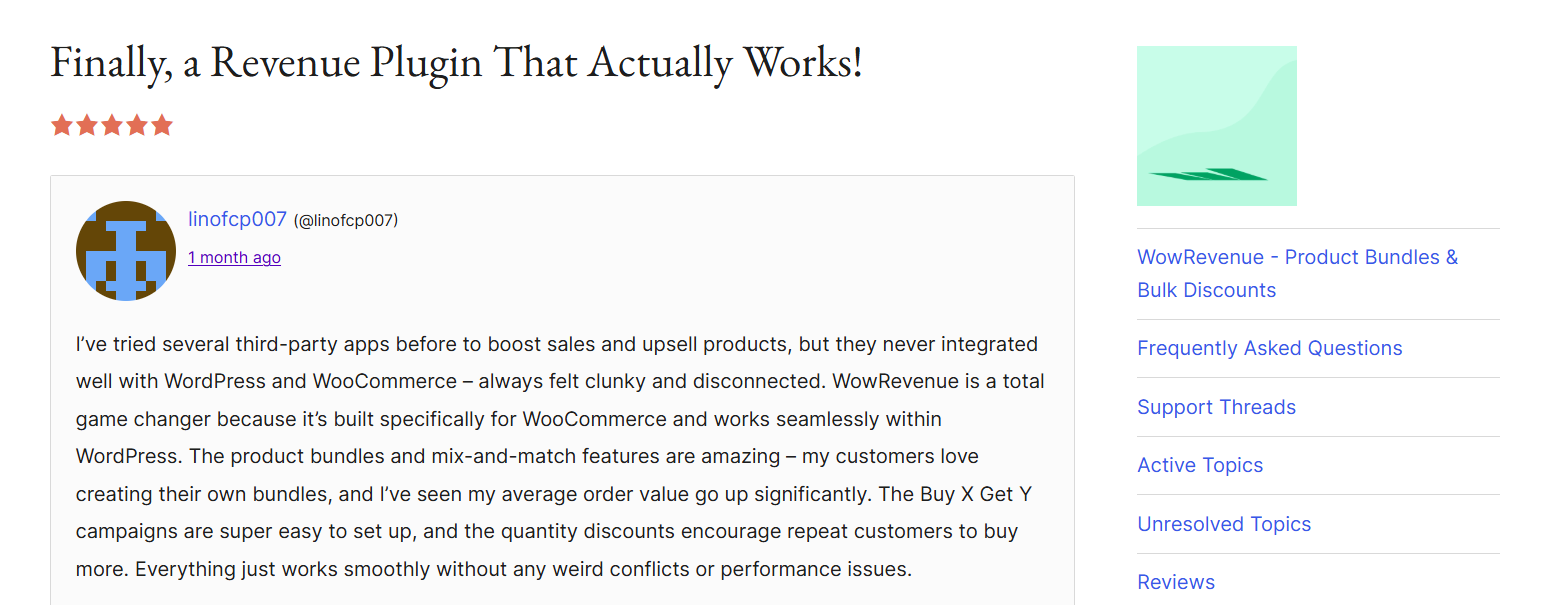The image size is (1554, 605).
Task: Open the Unresolved Topics page
Action: tap(1224, 523)
